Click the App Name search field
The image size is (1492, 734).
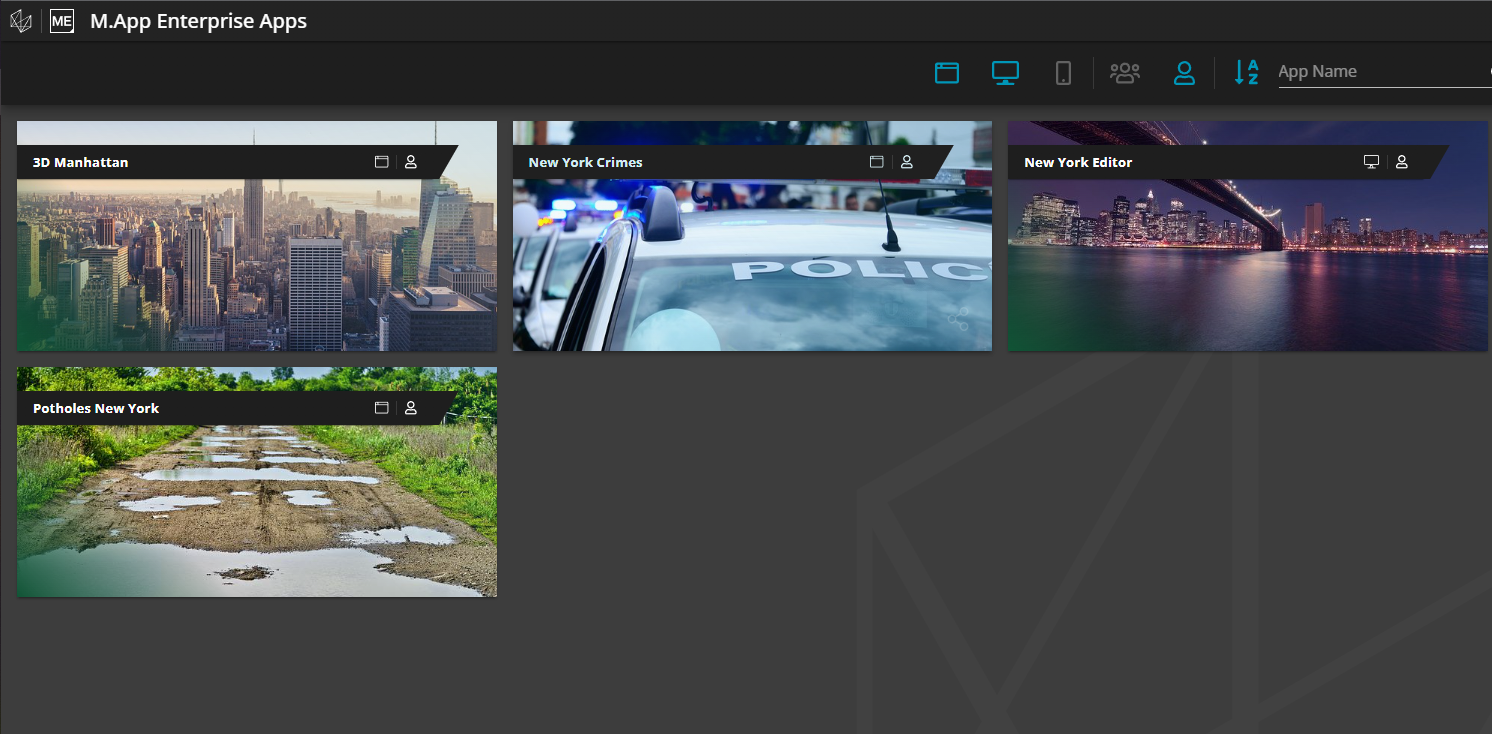coord(1380,72)
